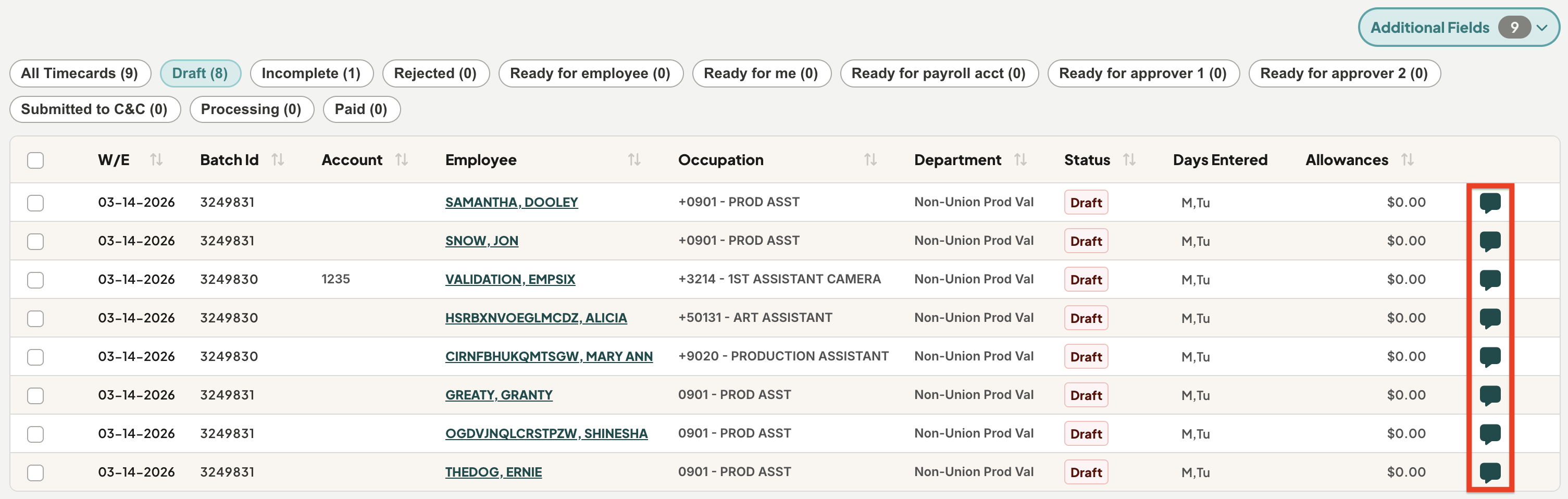Open GREATY, GRANTY employee link

click(x=499, y=395)
